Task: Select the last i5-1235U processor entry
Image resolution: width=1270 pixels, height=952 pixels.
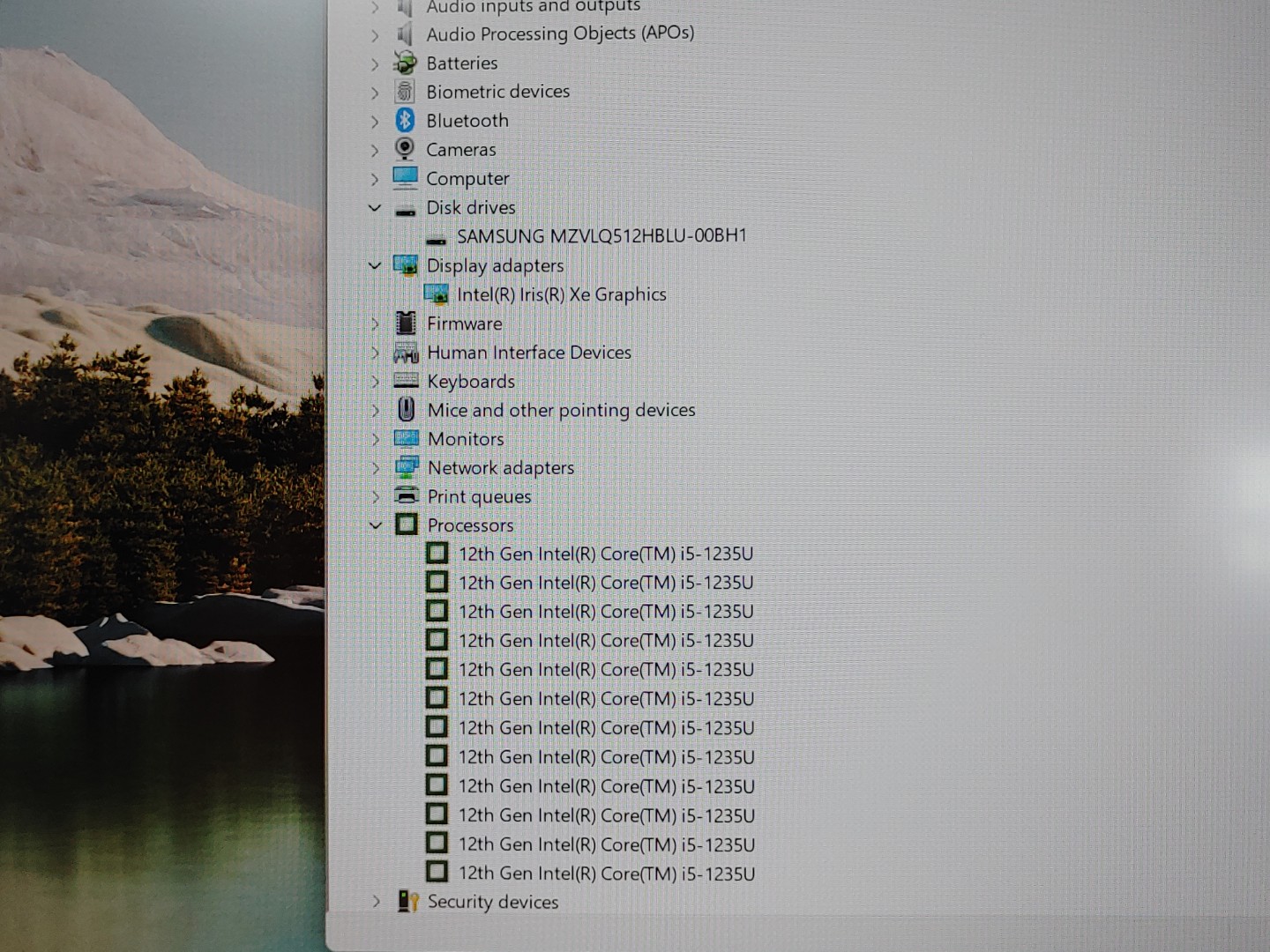Action: click(606, 874)
